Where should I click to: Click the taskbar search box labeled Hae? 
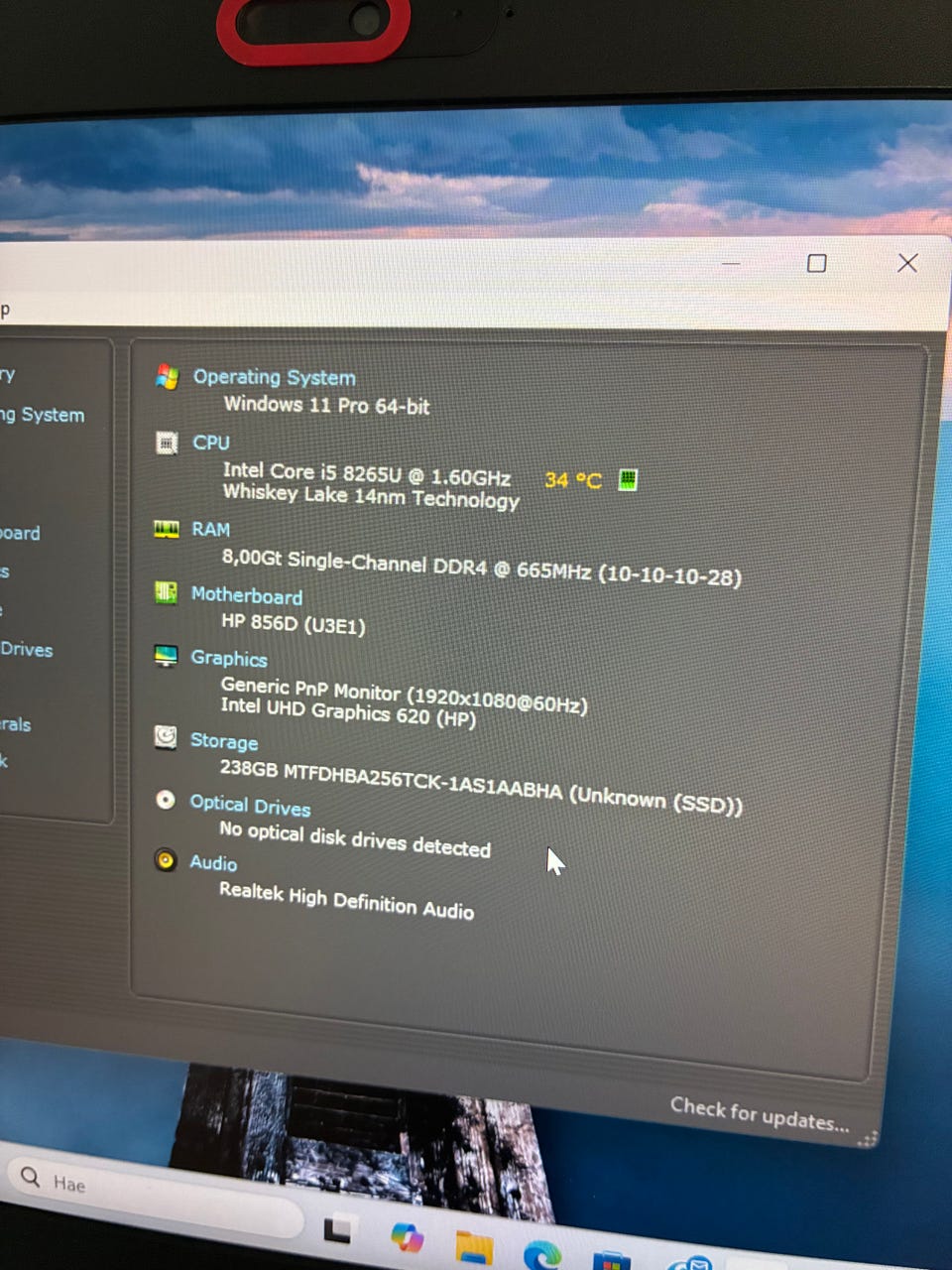click(x=154, y=1191)
